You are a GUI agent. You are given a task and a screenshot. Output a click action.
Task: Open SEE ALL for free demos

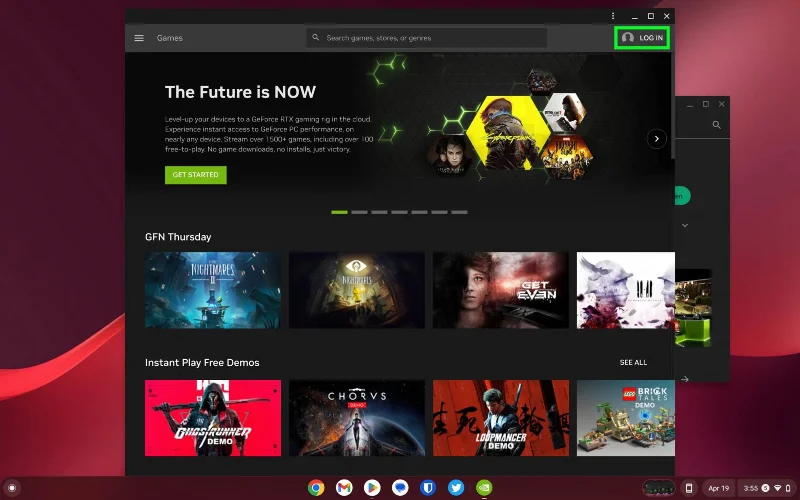(633, 362)
